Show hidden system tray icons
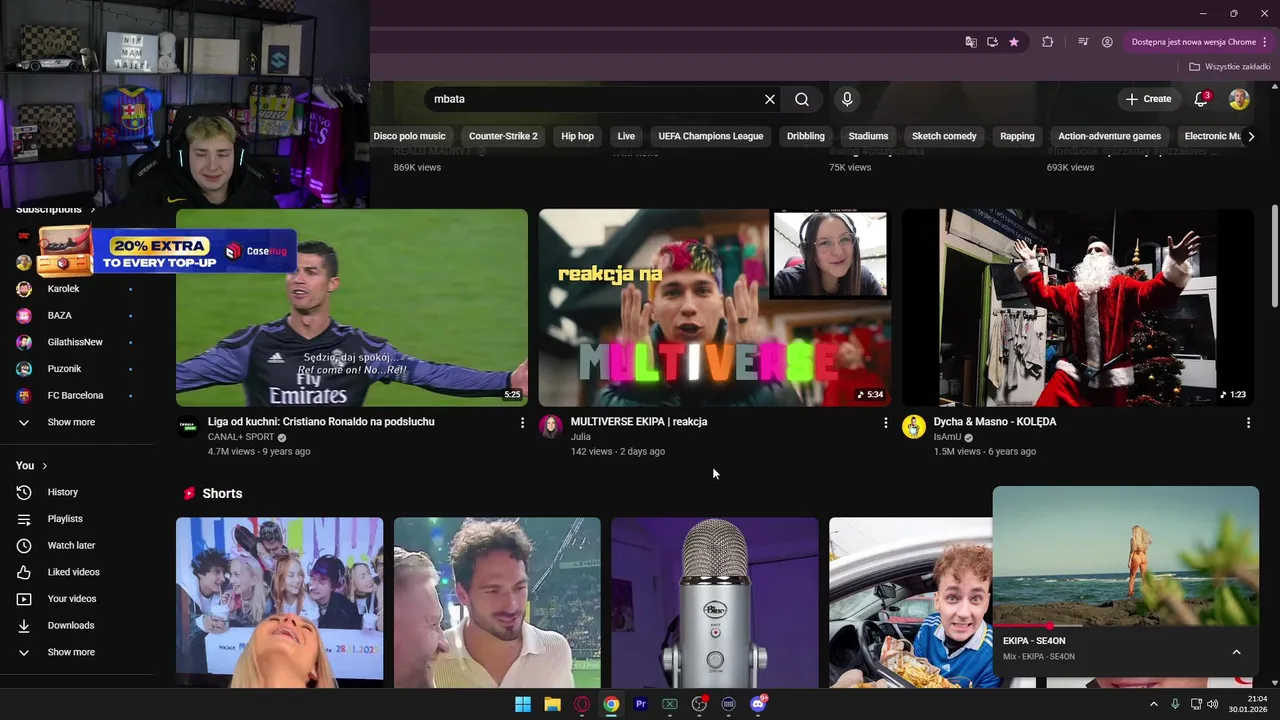 click(x=1153, y=704)
